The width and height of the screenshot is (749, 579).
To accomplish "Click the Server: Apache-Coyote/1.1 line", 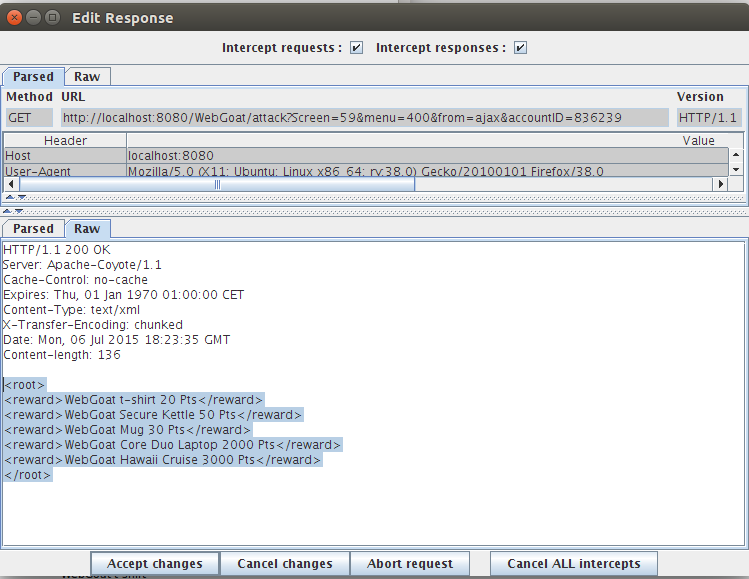I will pos(82,265).
